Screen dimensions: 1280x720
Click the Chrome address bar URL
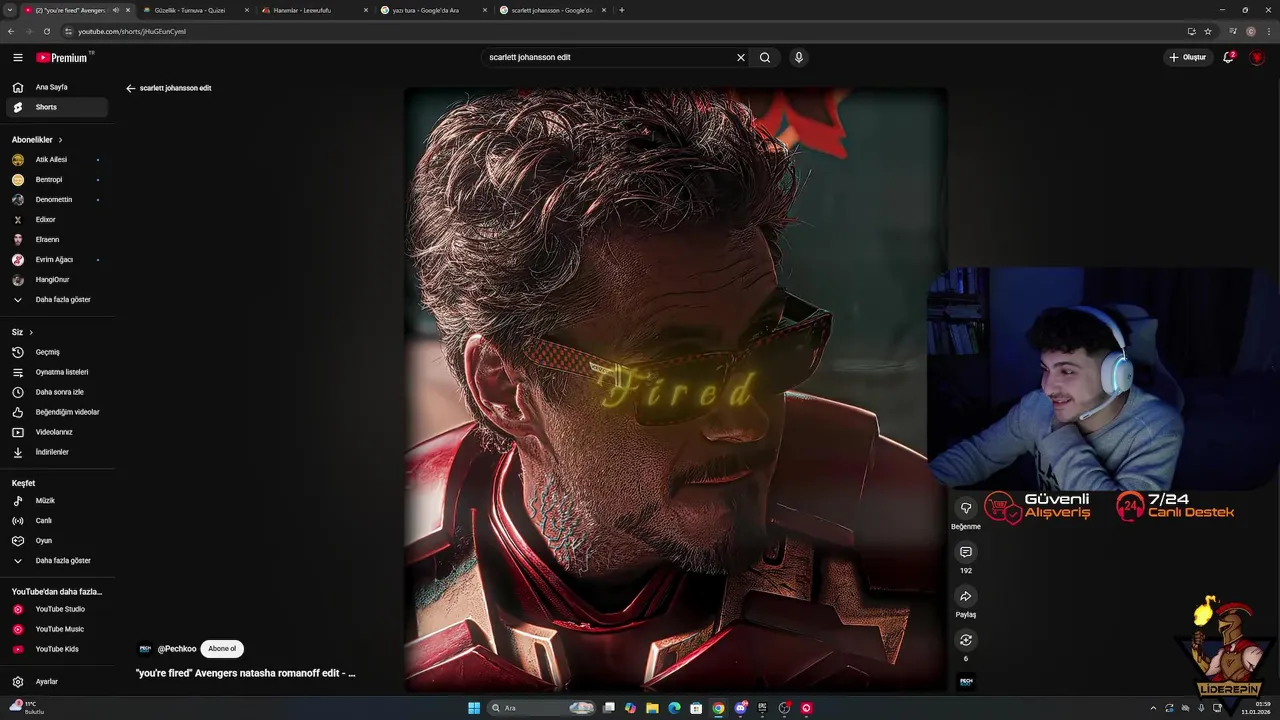(x=132, y=31)
